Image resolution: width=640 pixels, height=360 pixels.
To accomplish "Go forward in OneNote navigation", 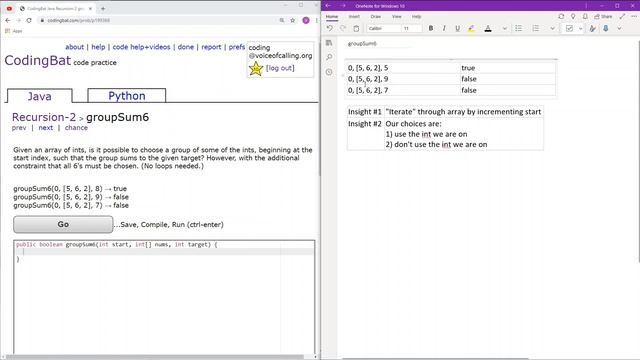I will pos(343,6).
